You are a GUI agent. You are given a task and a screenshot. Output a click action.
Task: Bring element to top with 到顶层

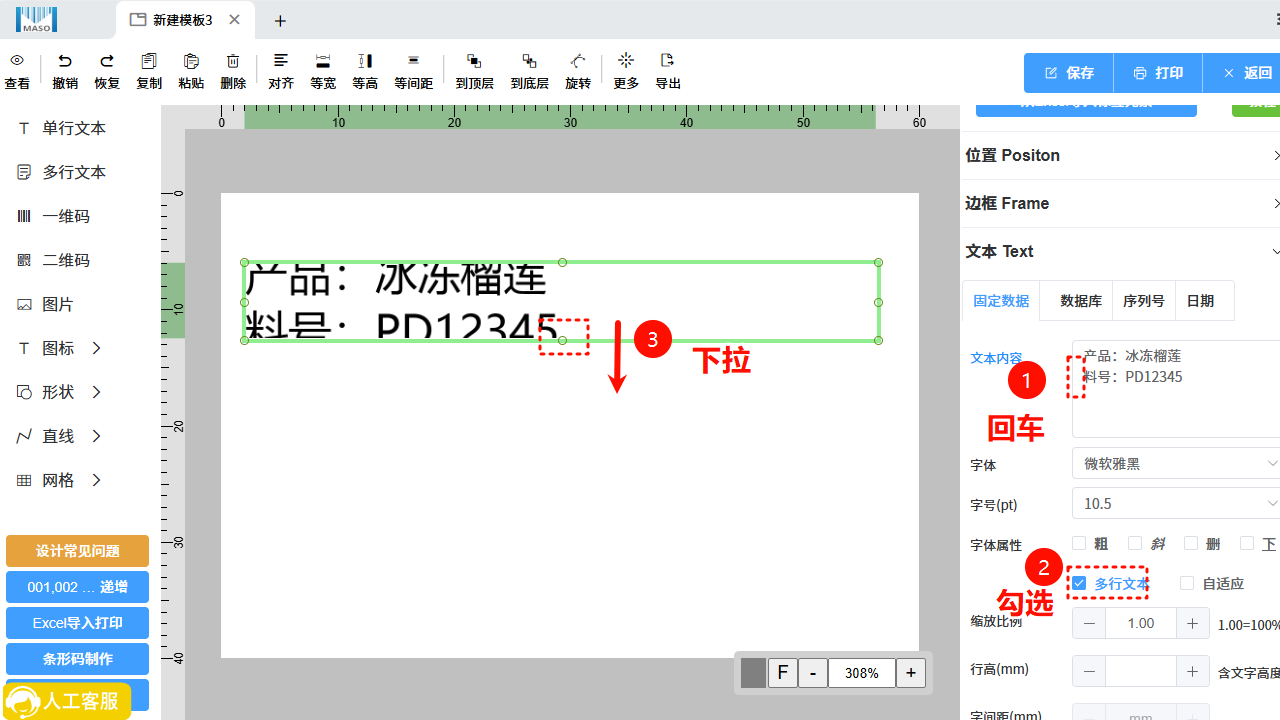coord(475,61)
